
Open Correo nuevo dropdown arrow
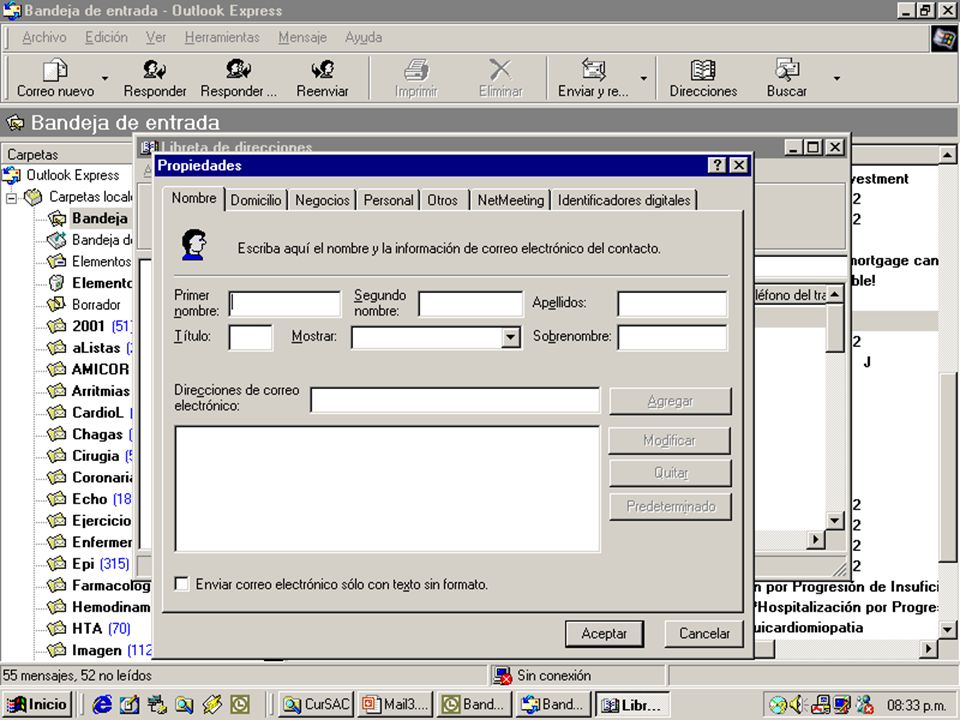[x=105, y=78]
